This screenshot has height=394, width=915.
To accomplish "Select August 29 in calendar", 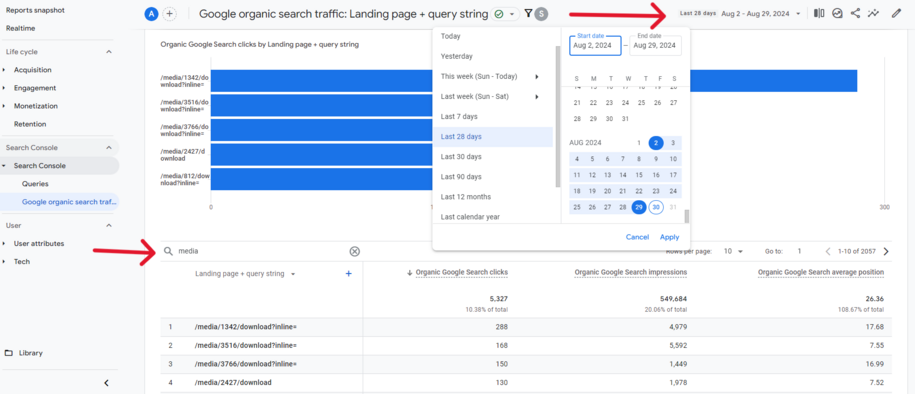I will click(639, 207).
